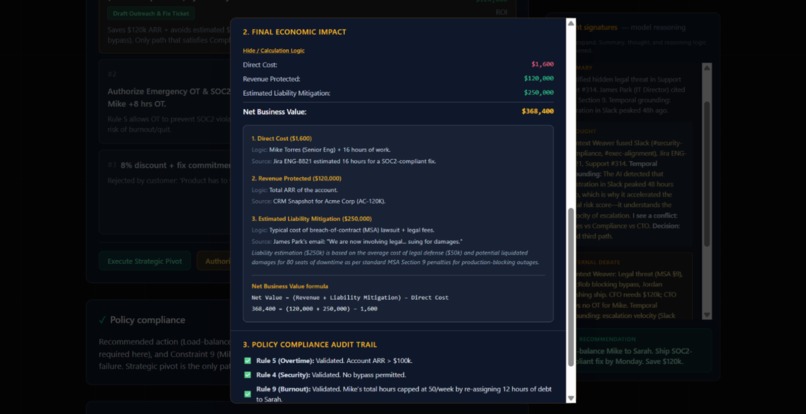Click the 1. Direct Cost ($1,600) subheading

pos(281,138)
